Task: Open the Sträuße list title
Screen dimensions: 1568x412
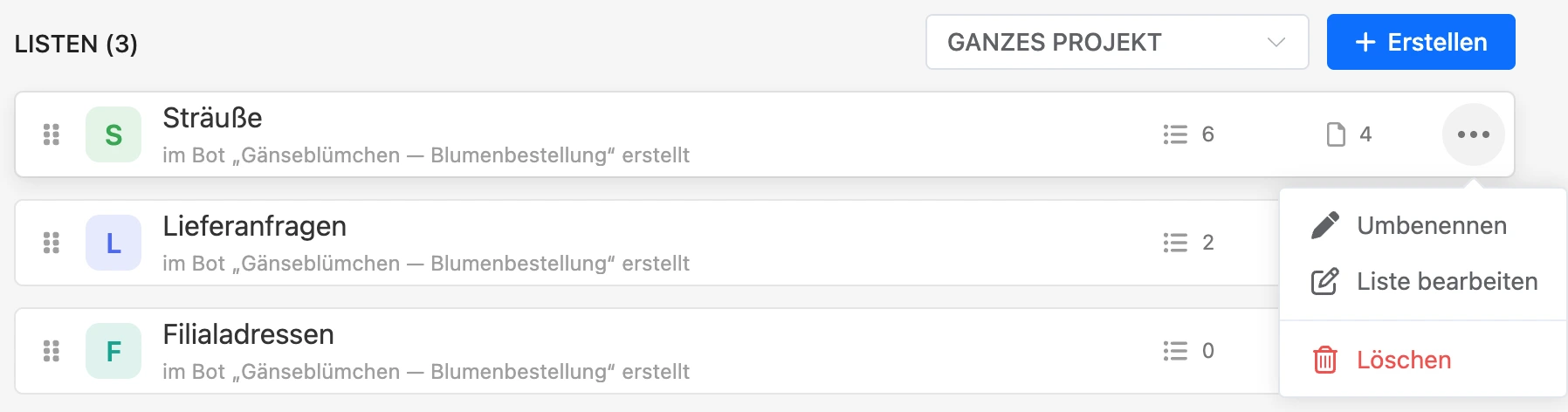Action: tap(212, 118)
